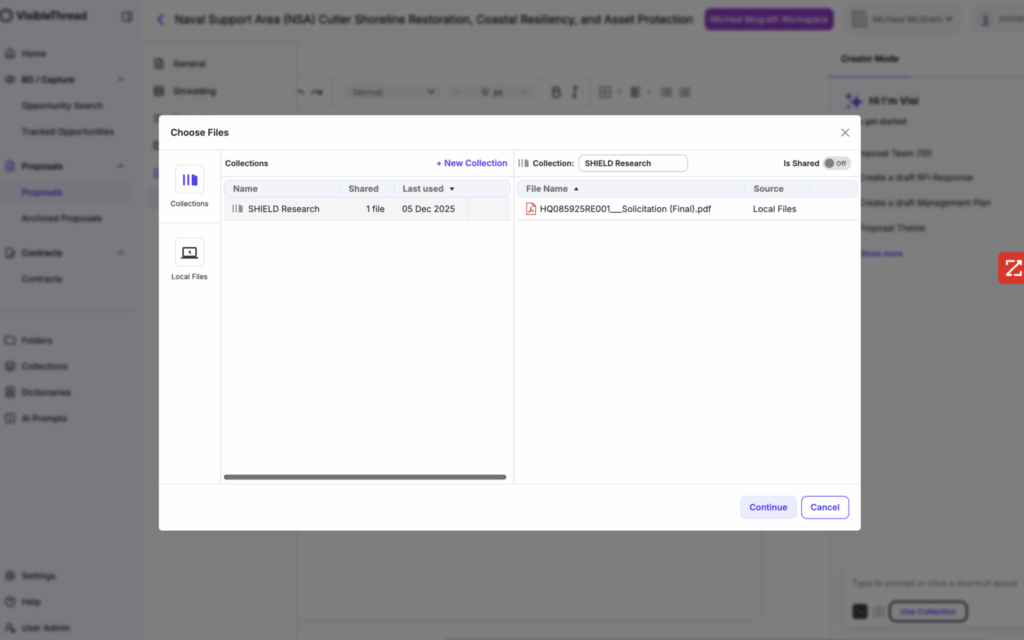Click the + New Collection link

(x=471, y=163)
